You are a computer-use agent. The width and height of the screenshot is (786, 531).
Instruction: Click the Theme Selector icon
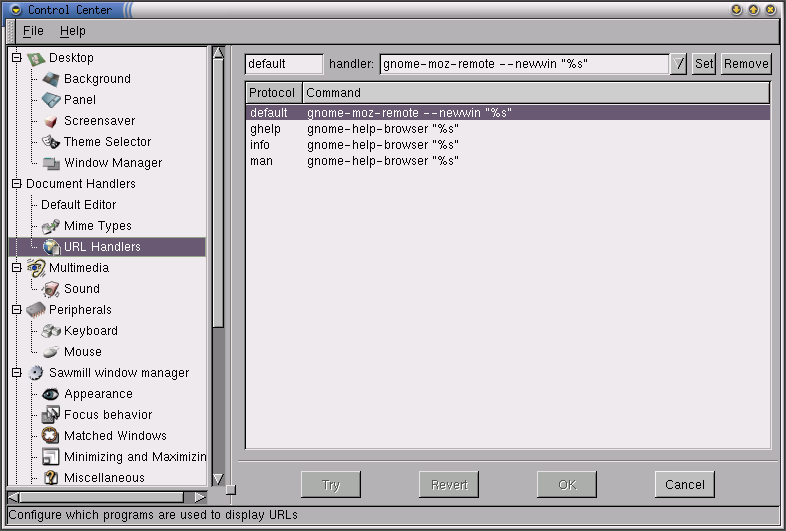[51, 142]
